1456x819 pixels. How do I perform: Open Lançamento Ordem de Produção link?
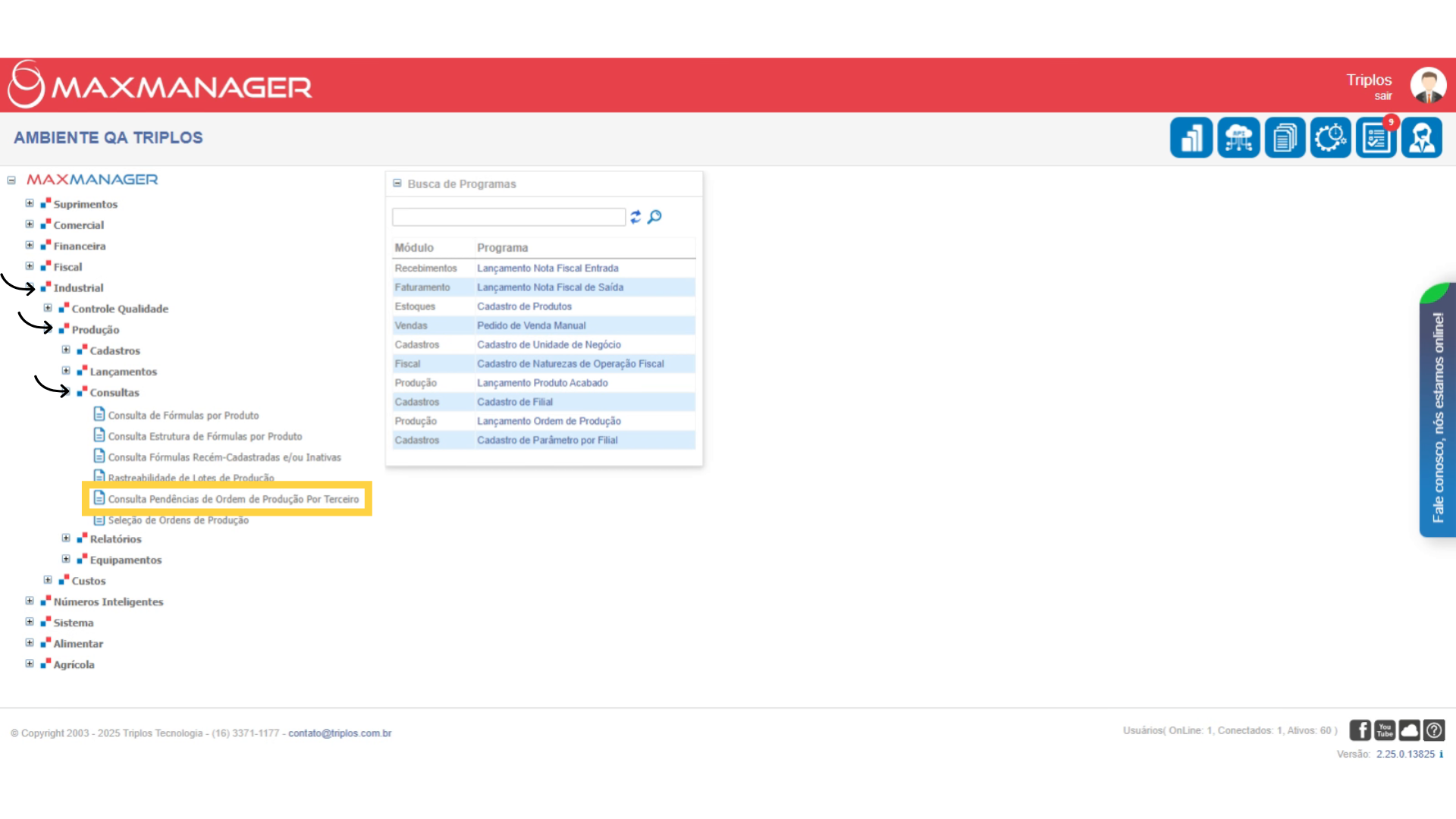(x=549, y=421)
